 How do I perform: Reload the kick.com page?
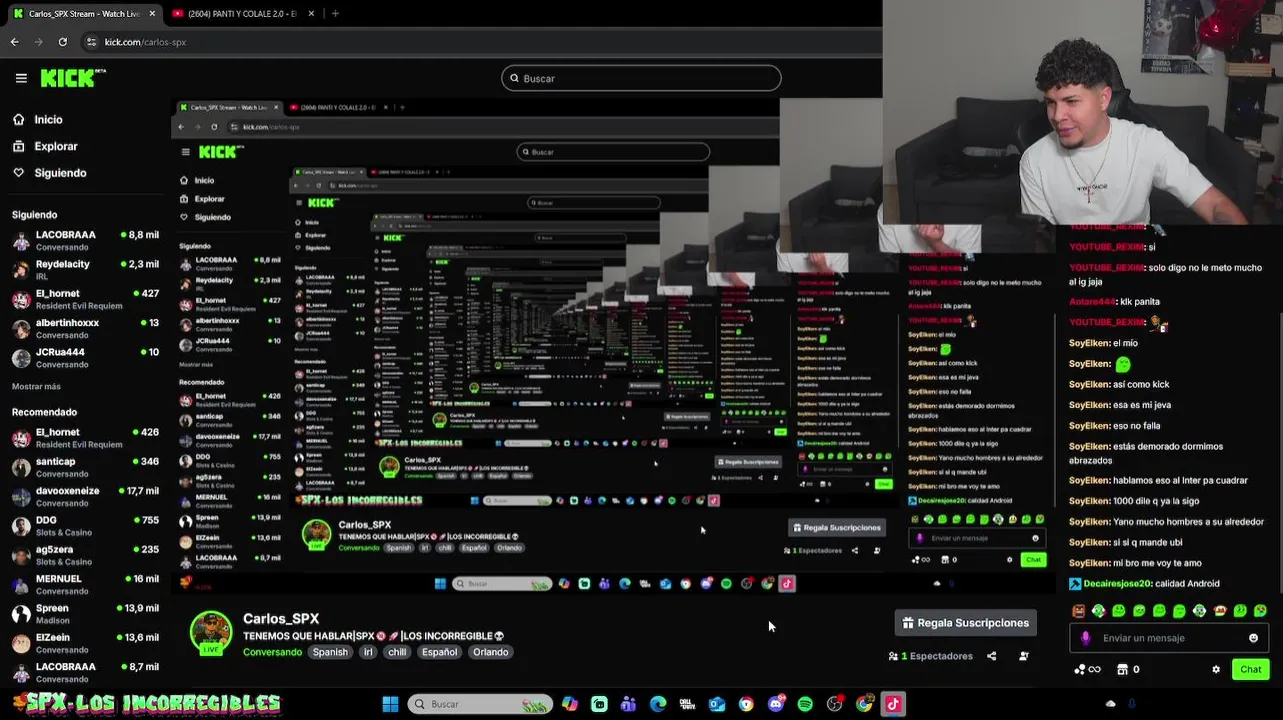click(63, 42)
